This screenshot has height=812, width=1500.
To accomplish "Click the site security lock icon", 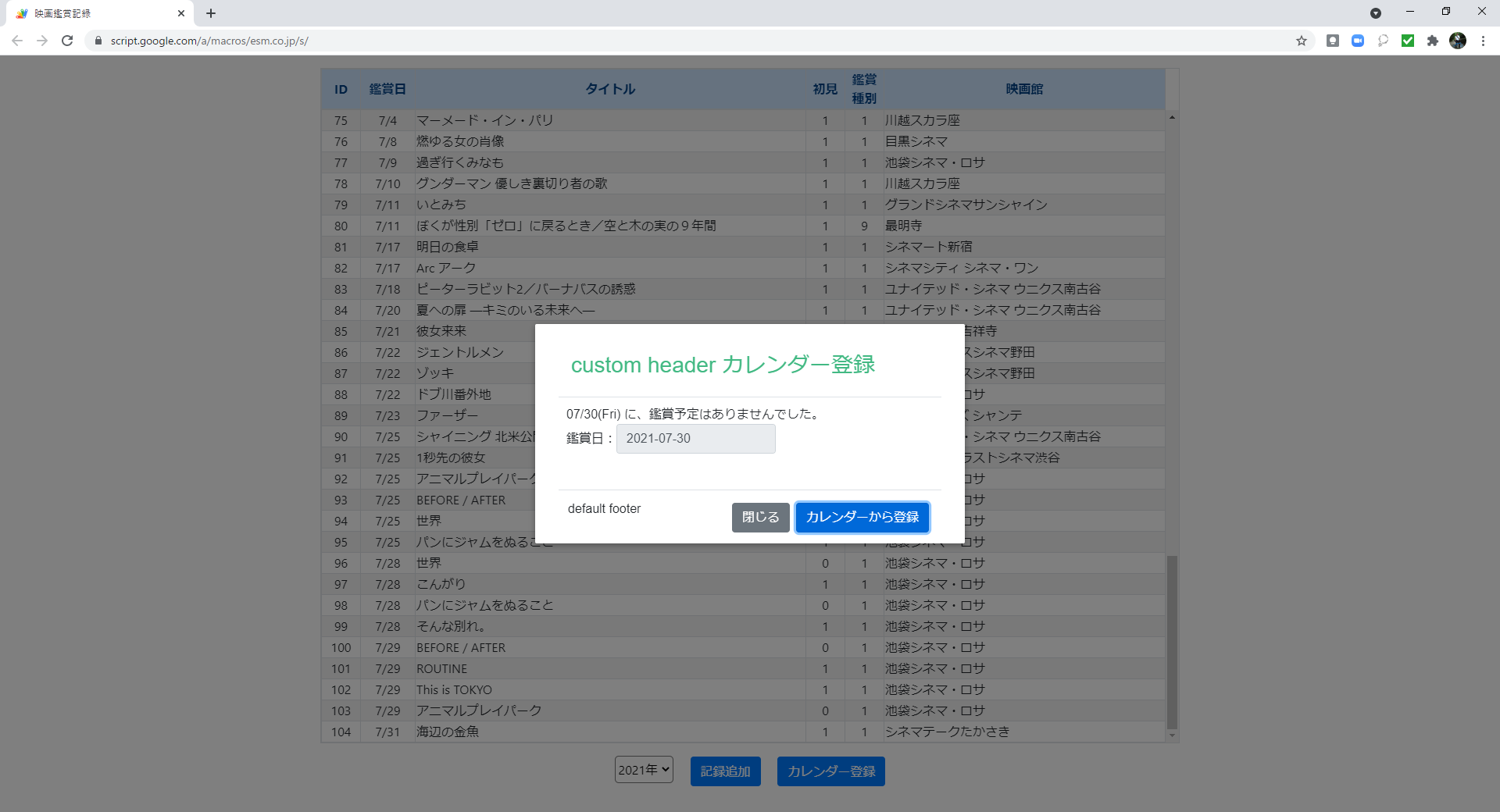I will click(98, 41).
